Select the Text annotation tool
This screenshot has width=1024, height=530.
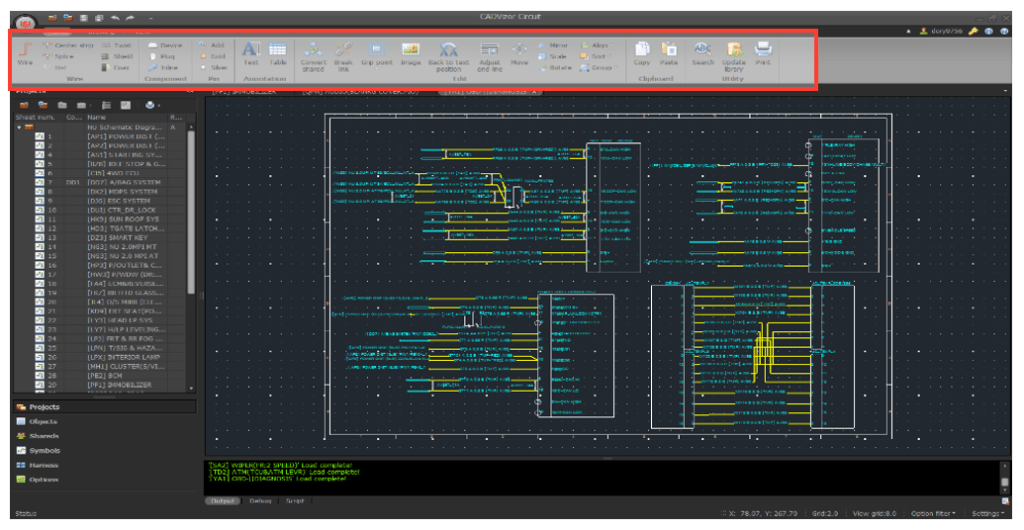pos(251,54)
